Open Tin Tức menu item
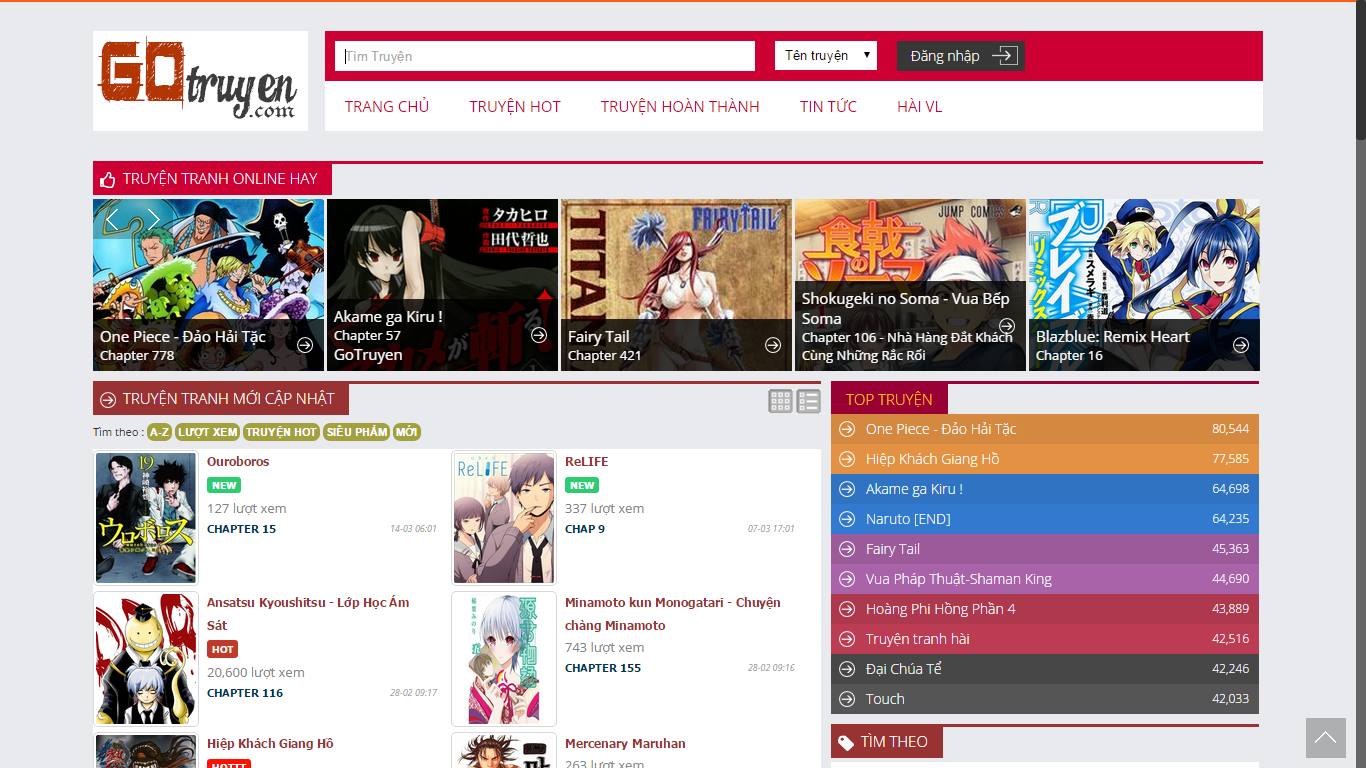The image size is (1366, 768). 828,106
